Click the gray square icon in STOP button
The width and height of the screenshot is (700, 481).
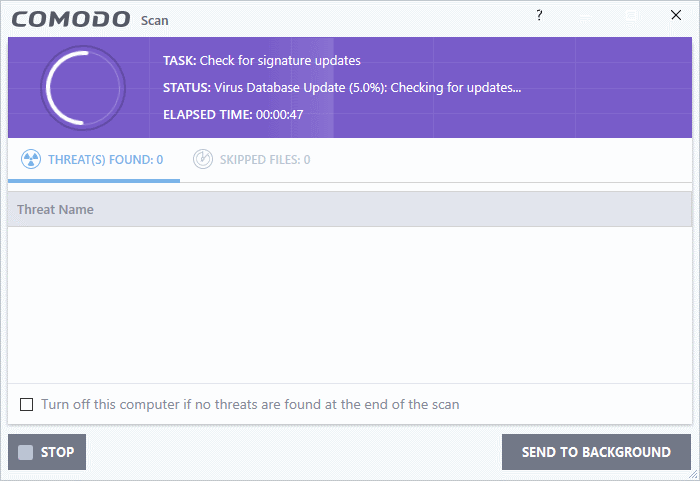coord(25,452)
